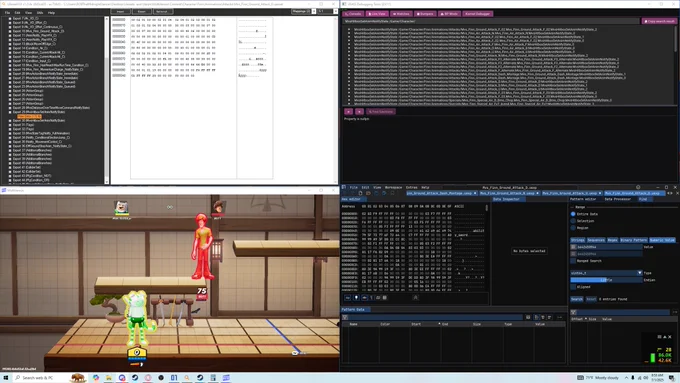The width and height of the screenshot is (680, 383).
Task: Open the Pattern editor tab
Action: (x=583, y=199)
